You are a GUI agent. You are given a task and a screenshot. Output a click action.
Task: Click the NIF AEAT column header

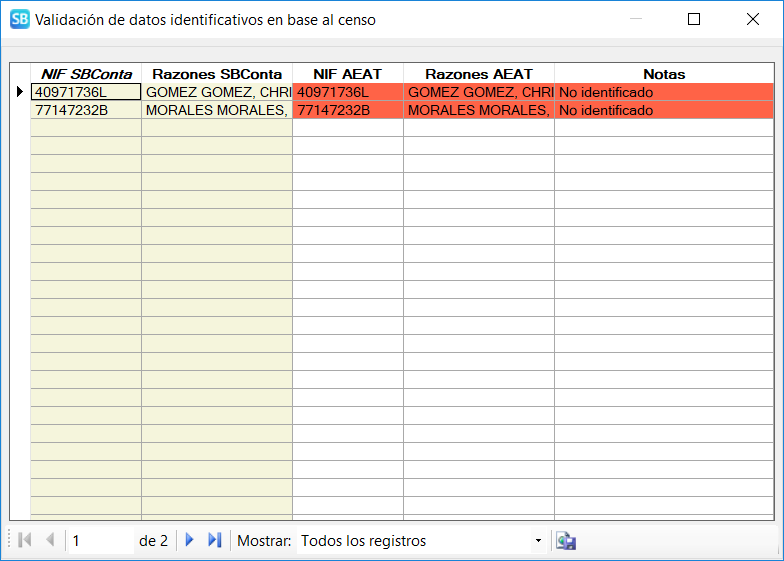(x=348, y=74)
